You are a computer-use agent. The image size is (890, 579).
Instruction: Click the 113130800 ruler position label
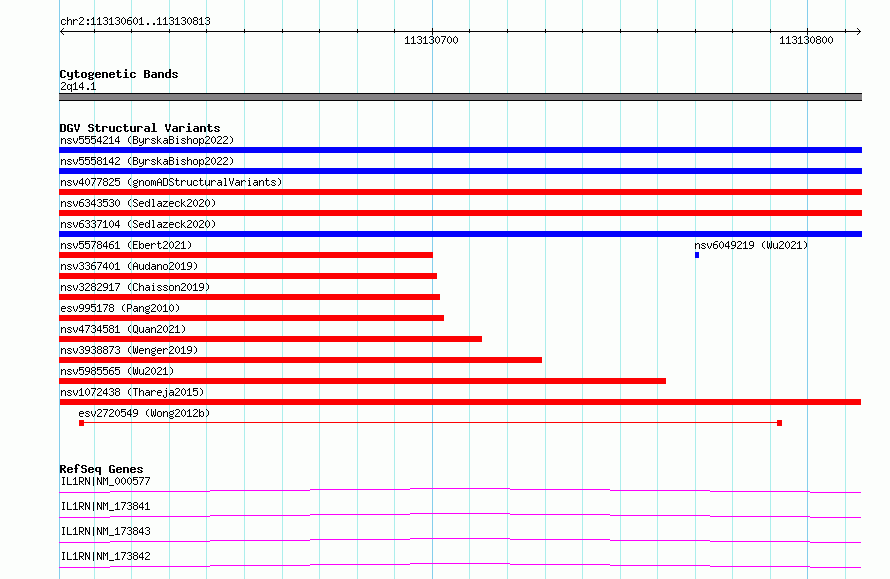[806, 40]
